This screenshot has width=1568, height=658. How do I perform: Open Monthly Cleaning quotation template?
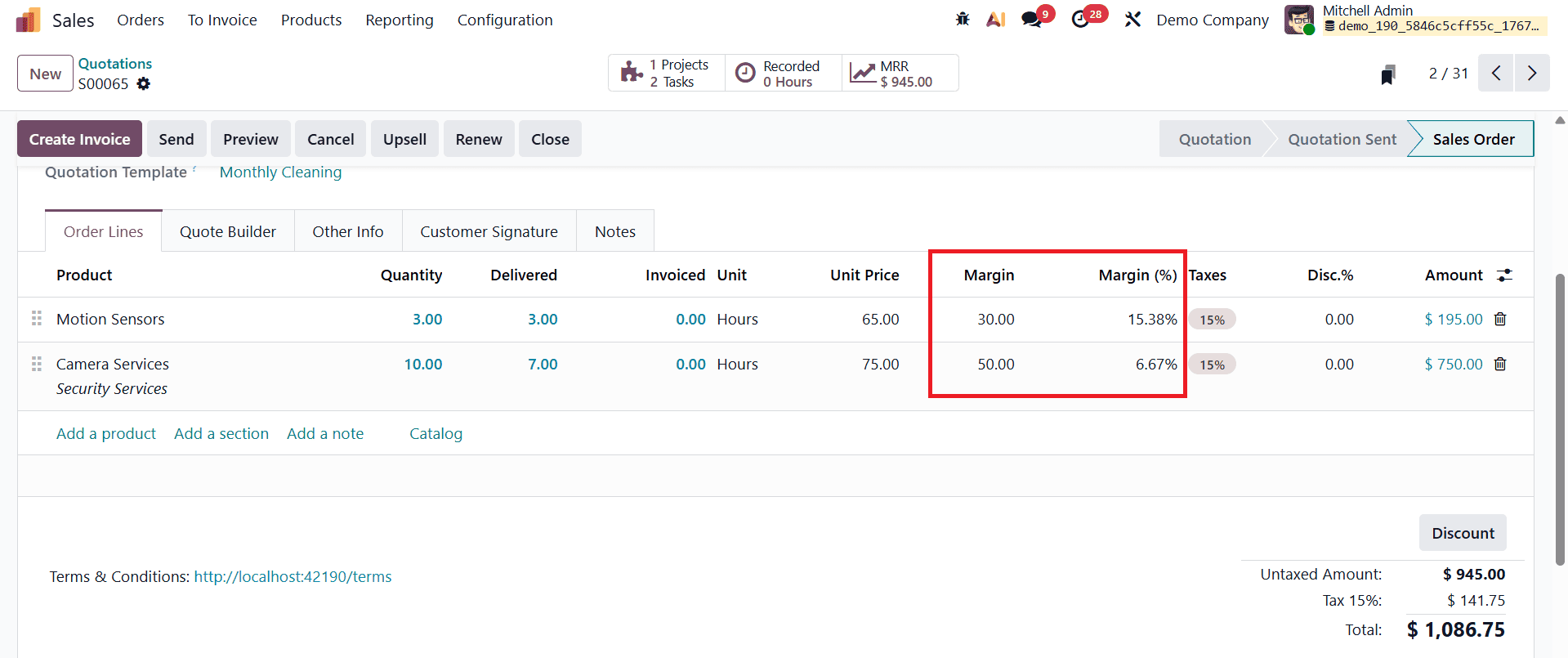coord(280,172)
